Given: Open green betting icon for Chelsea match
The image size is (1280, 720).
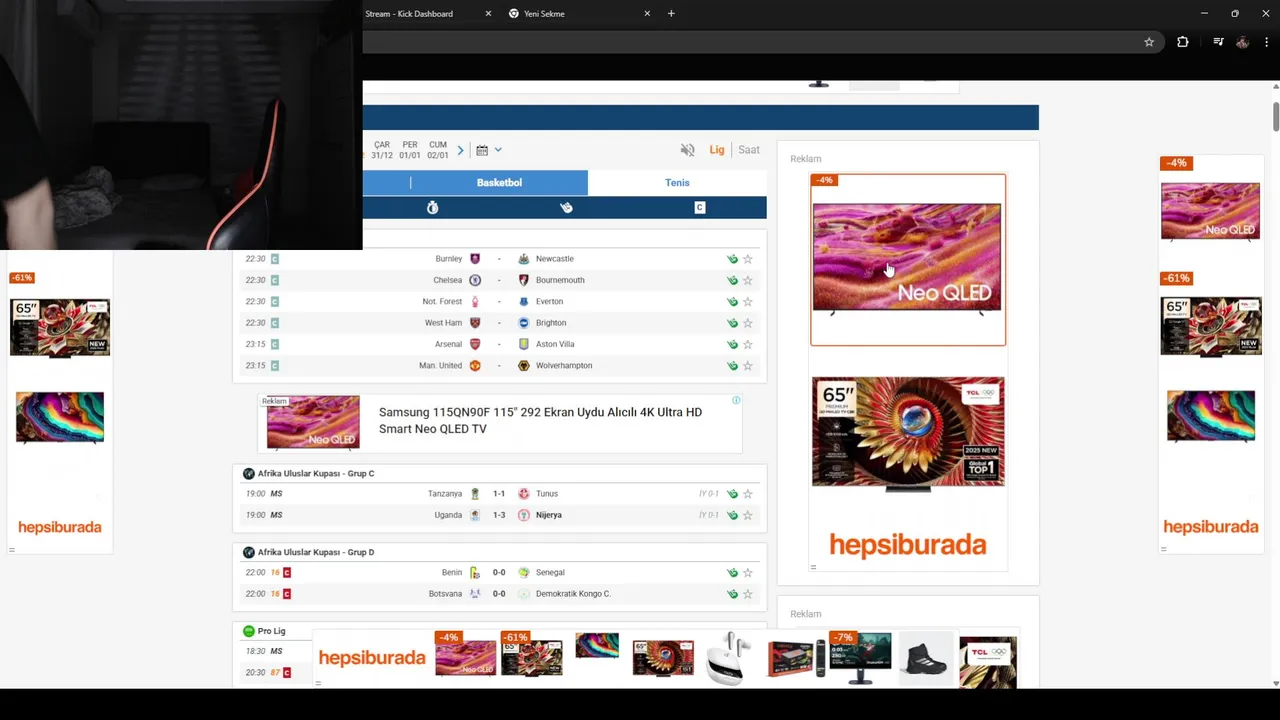Looking at the screenshot, I should coord(732,280).
